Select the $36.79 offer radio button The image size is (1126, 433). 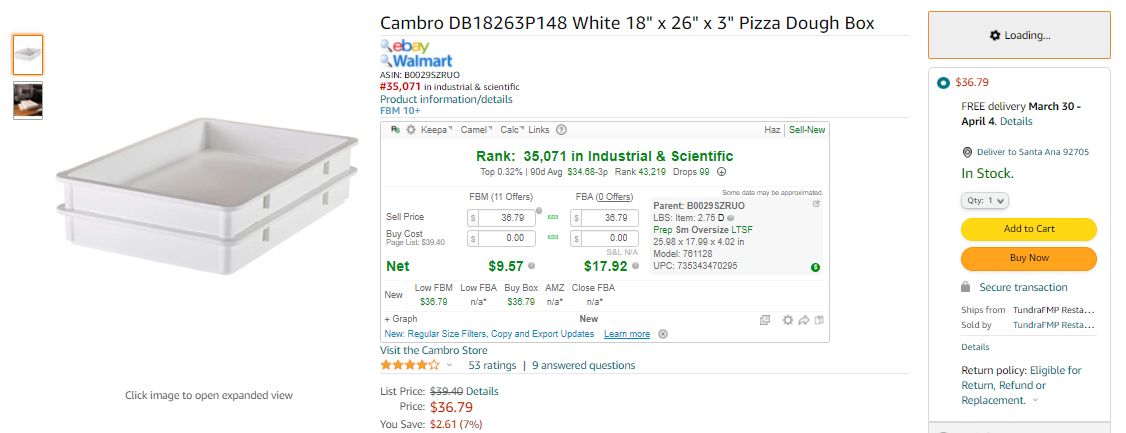(943, 83)
